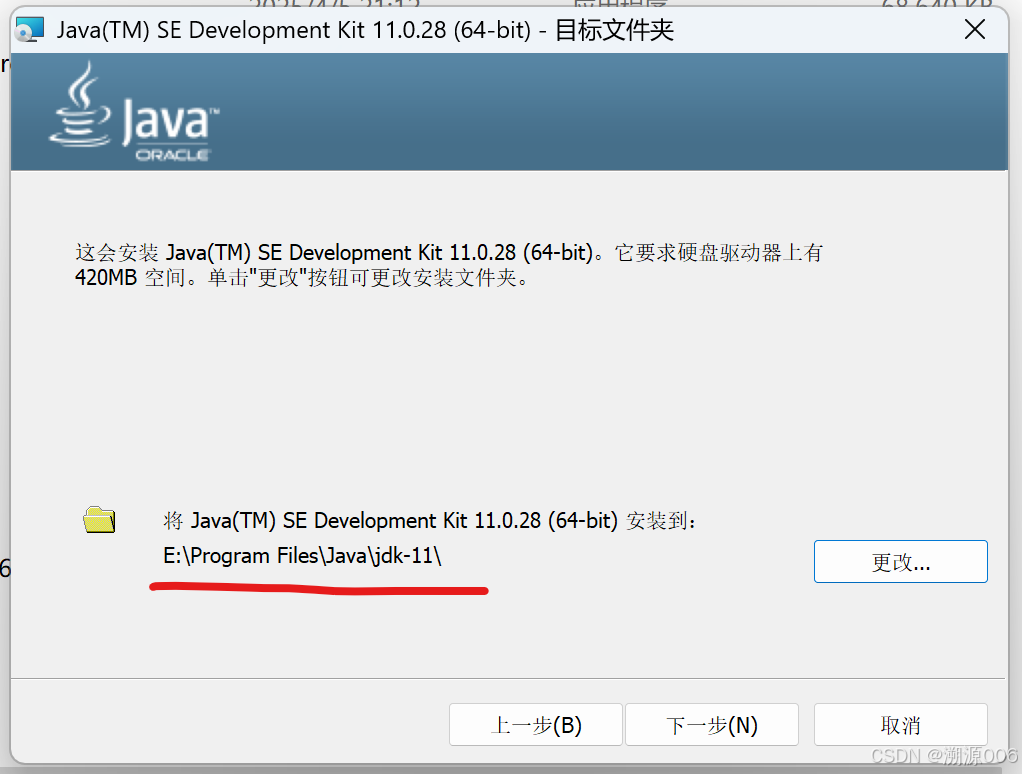
Task: Click the Java Oracle logo in banner
Action: 134,111
